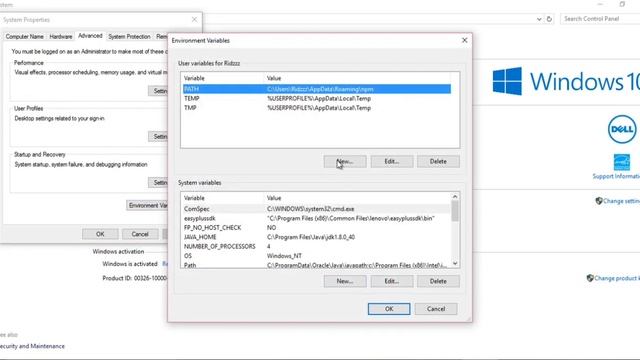Click Support Information icon

click(x=622, y=162)
